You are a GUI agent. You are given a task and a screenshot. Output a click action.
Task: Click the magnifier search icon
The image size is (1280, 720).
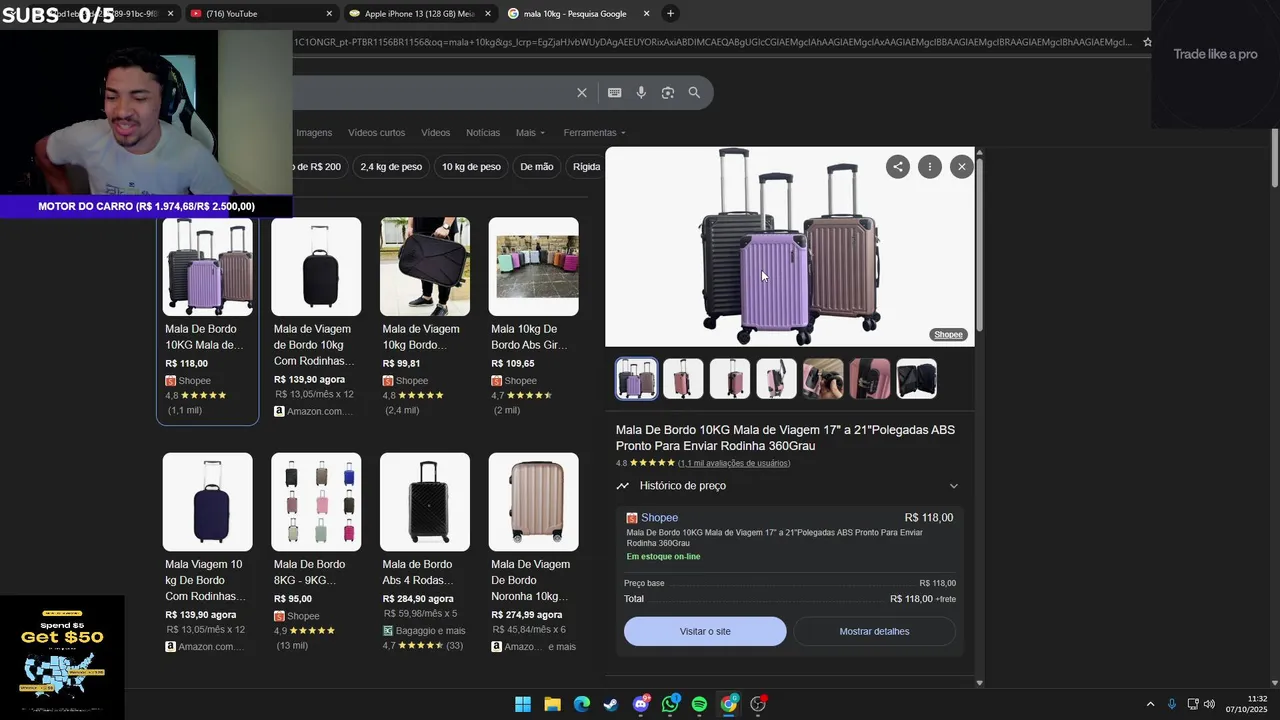click(694, 93)
